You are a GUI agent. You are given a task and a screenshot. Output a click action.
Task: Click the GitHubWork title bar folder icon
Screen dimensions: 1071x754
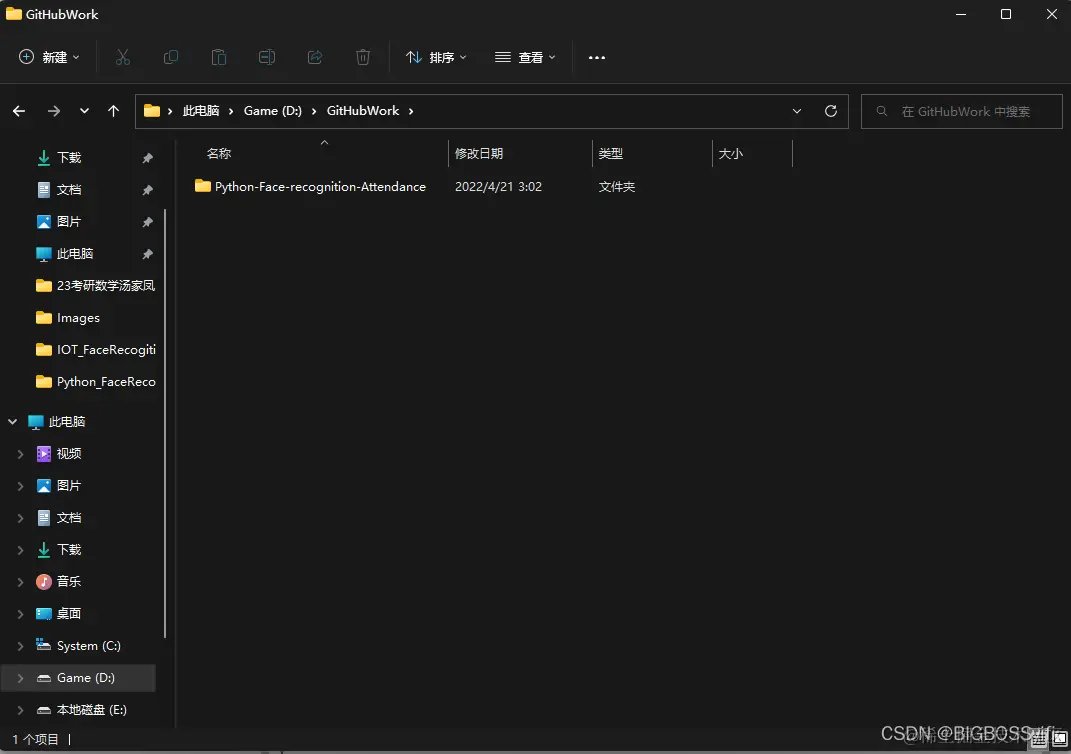point(14,14)
